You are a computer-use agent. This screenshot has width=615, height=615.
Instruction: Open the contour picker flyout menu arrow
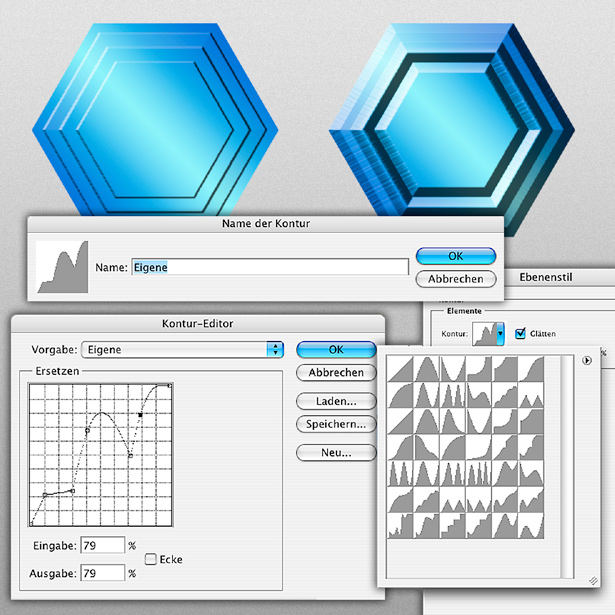pos(587,360)
